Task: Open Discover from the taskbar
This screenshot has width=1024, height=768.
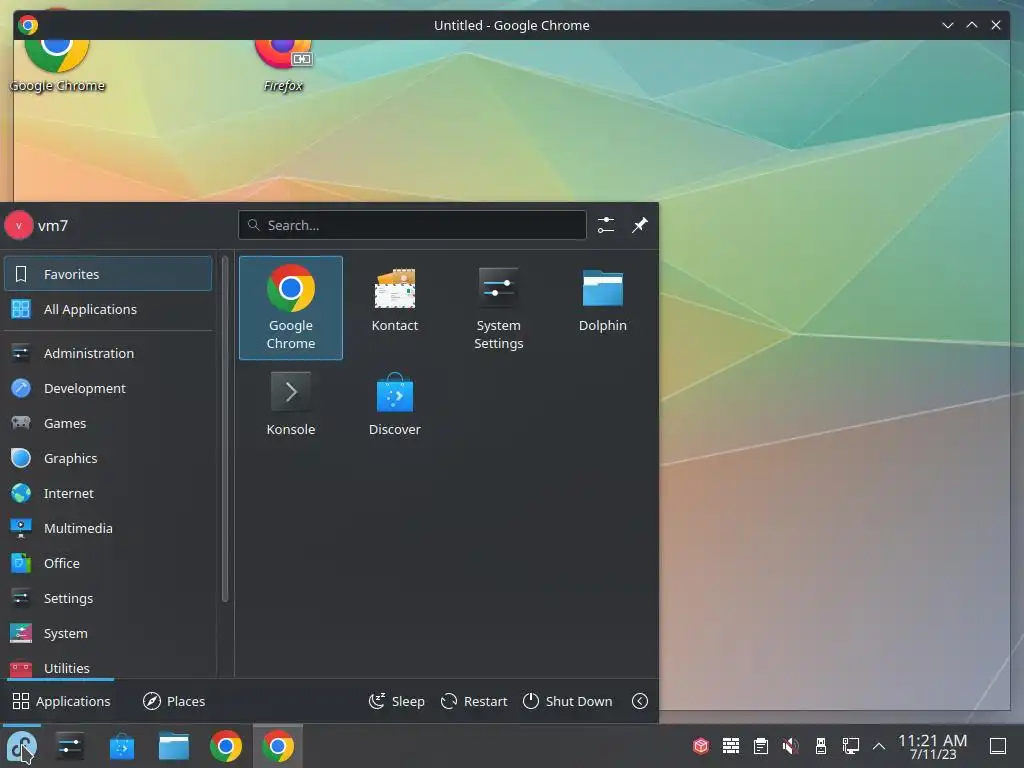Action: pyautogui.click(x=121, y=746)
